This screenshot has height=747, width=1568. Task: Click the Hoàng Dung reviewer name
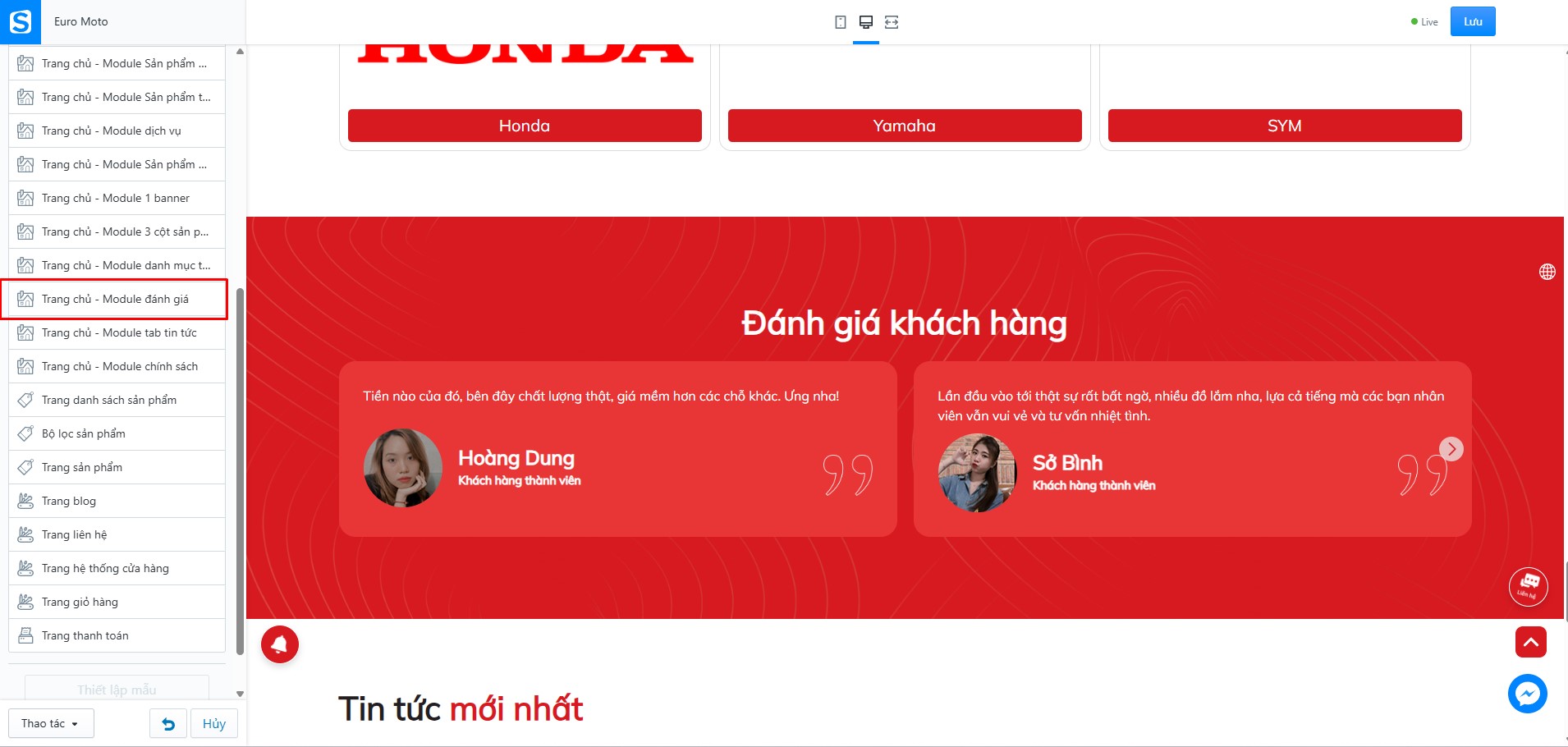tap(516, 458)
